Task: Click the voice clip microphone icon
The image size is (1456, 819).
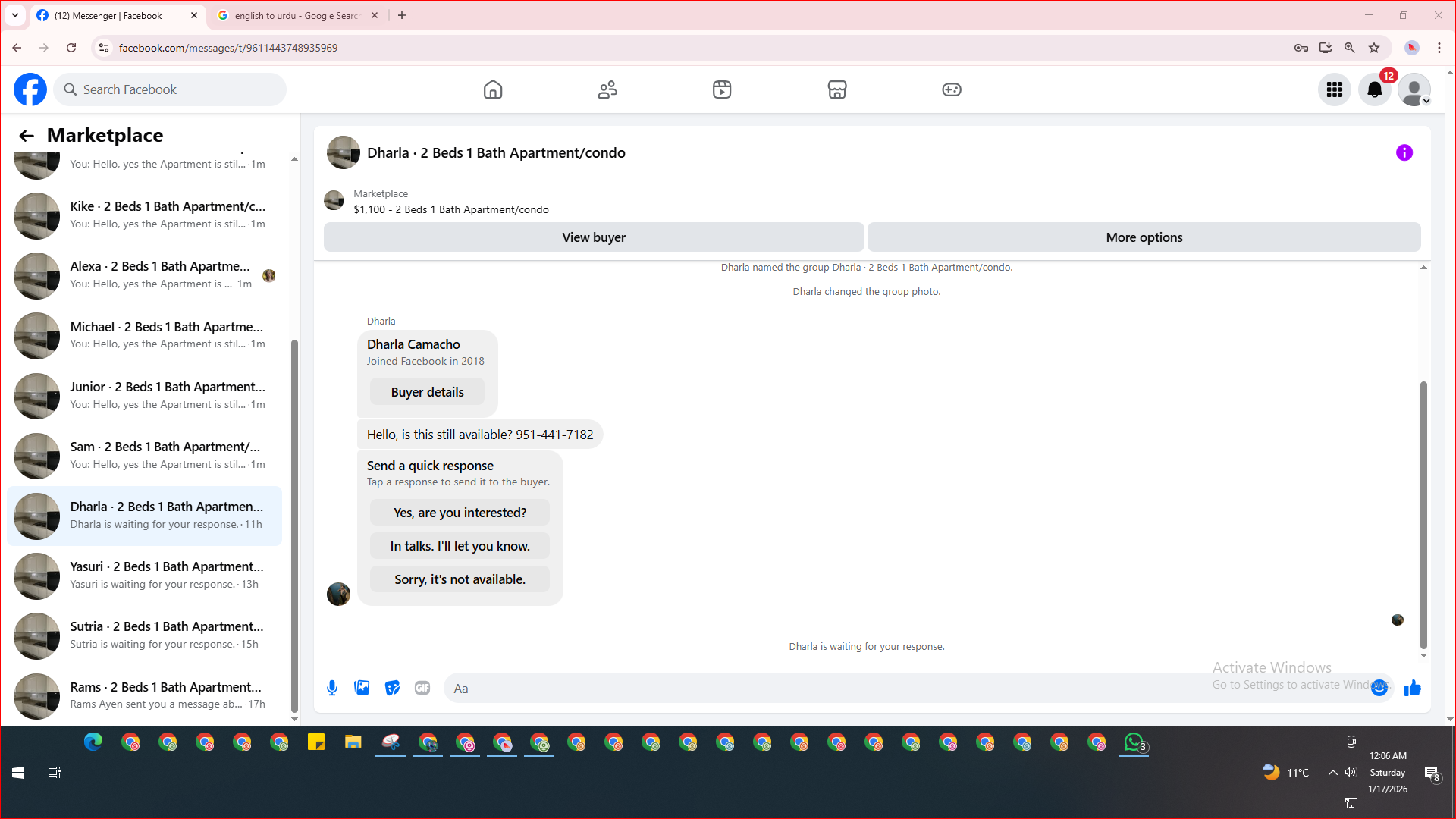Action: (x=332, y=688)
